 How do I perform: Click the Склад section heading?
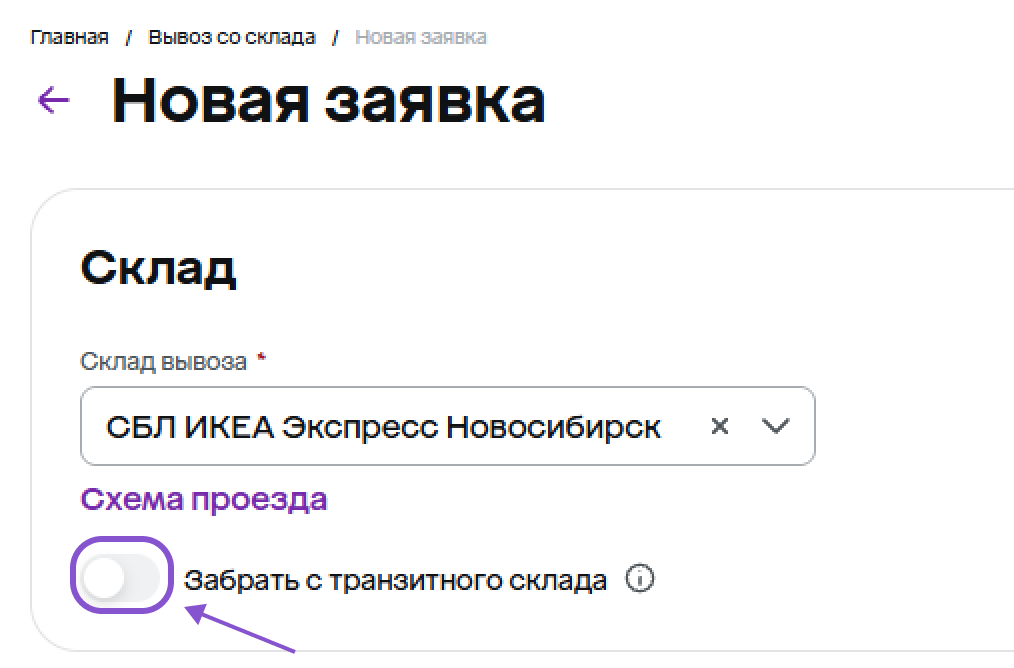(158, 268)
